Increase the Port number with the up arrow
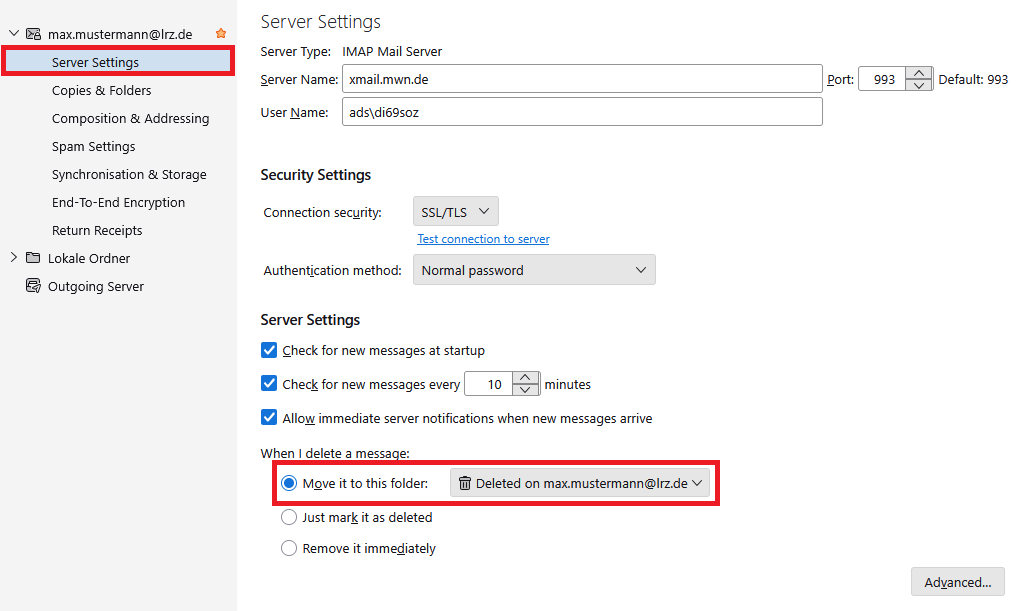 919,73
